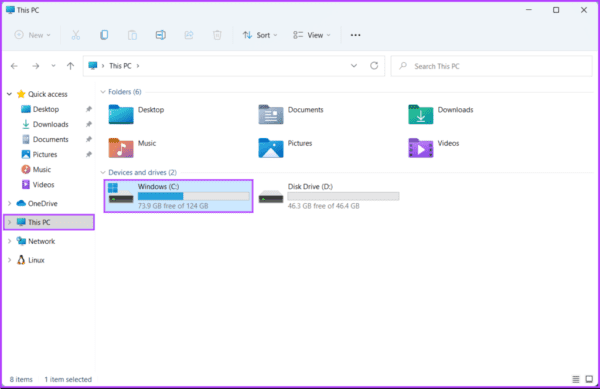Switch to large icons view in status bar

(589, 379)
